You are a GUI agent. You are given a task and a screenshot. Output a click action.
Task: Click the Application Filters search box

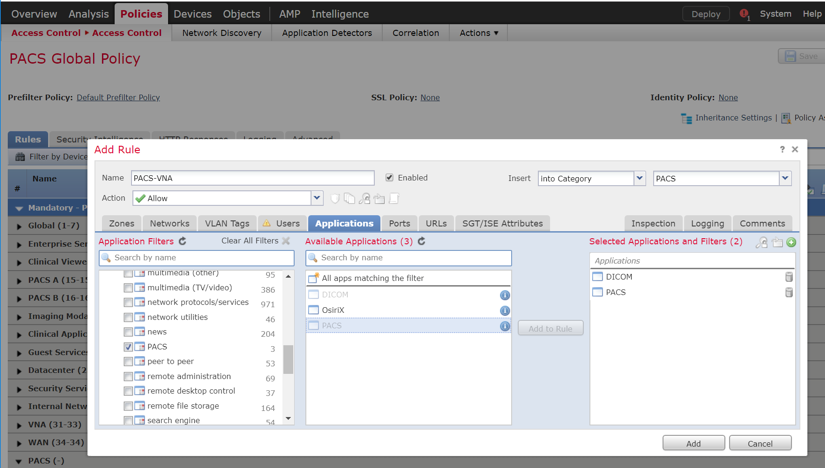(196, 258)
